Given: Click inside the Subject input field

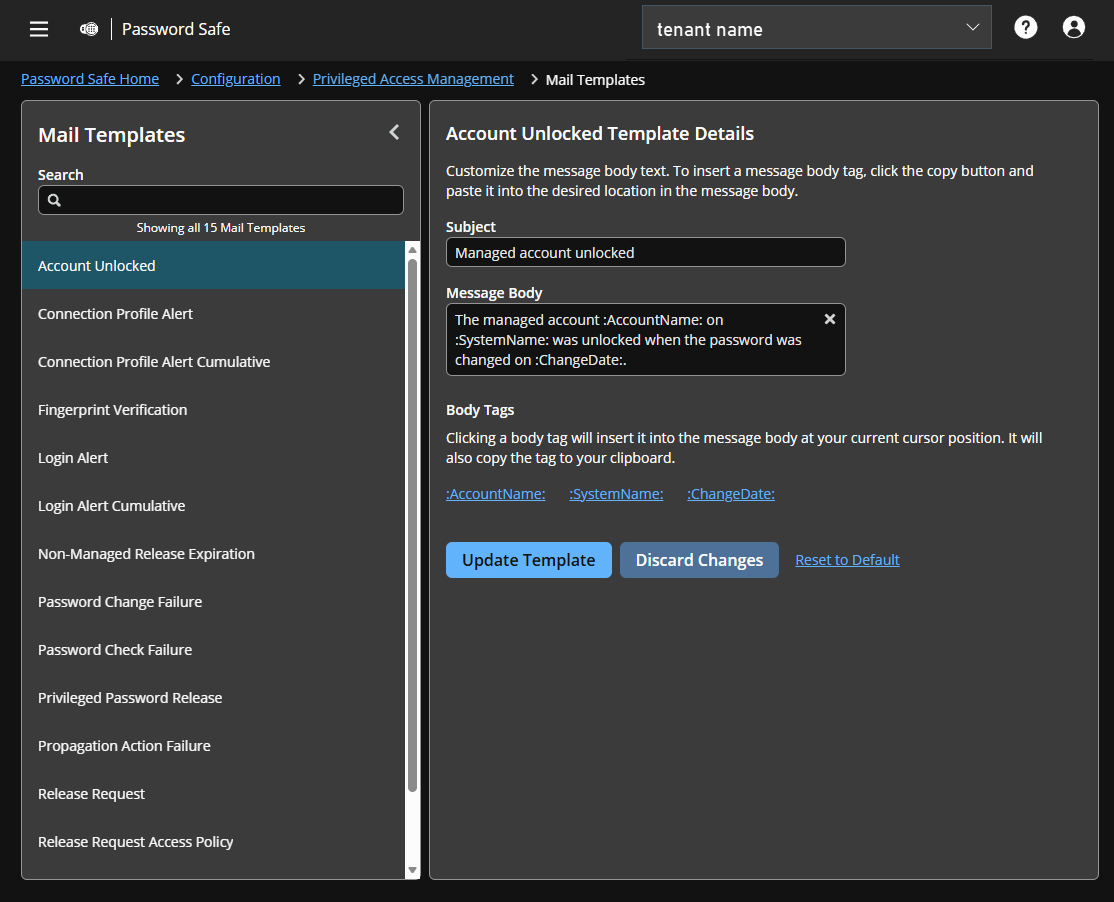Looking at the screenshot, I should (x=645, y=252).
